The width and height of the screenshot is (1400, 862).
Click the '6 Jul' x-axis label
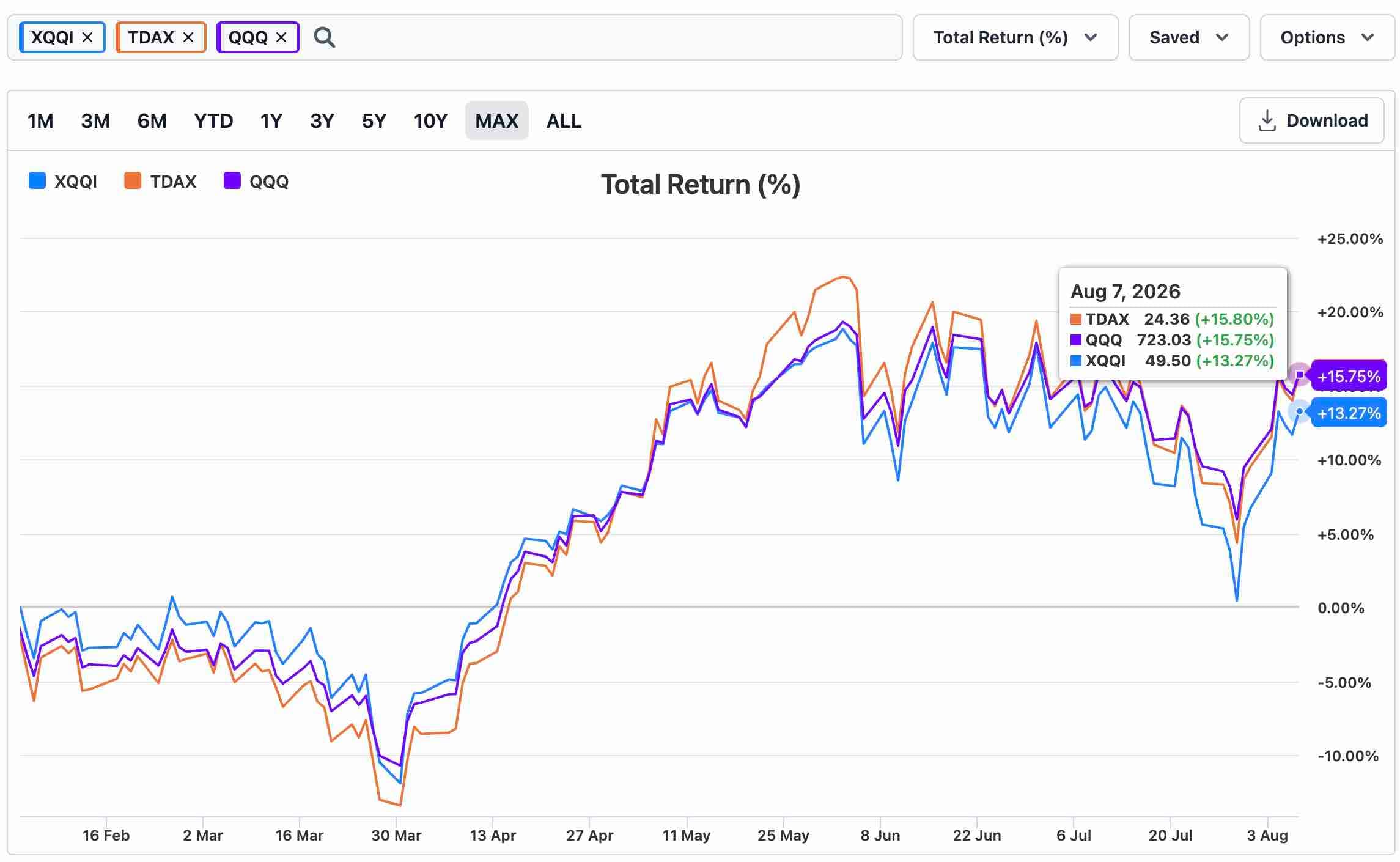[1074, 835]
